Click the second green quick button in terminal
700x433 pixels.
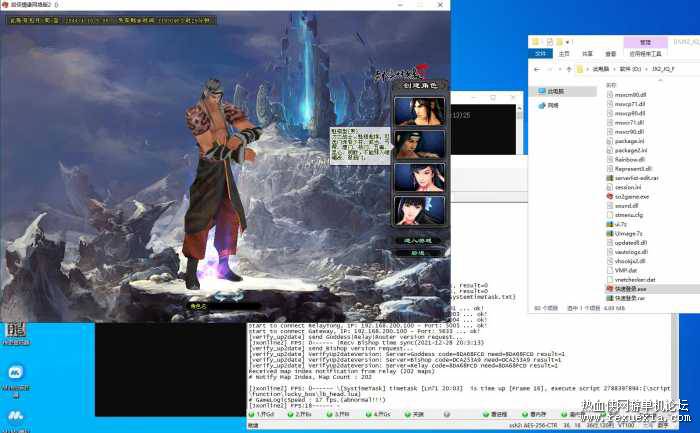point(300,414)
